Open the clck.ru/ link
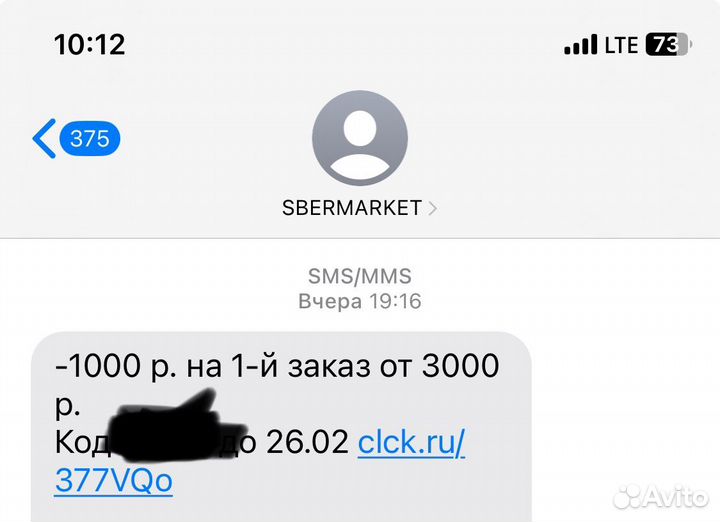Screen dimensions: 720x522 tap(411, 443)
